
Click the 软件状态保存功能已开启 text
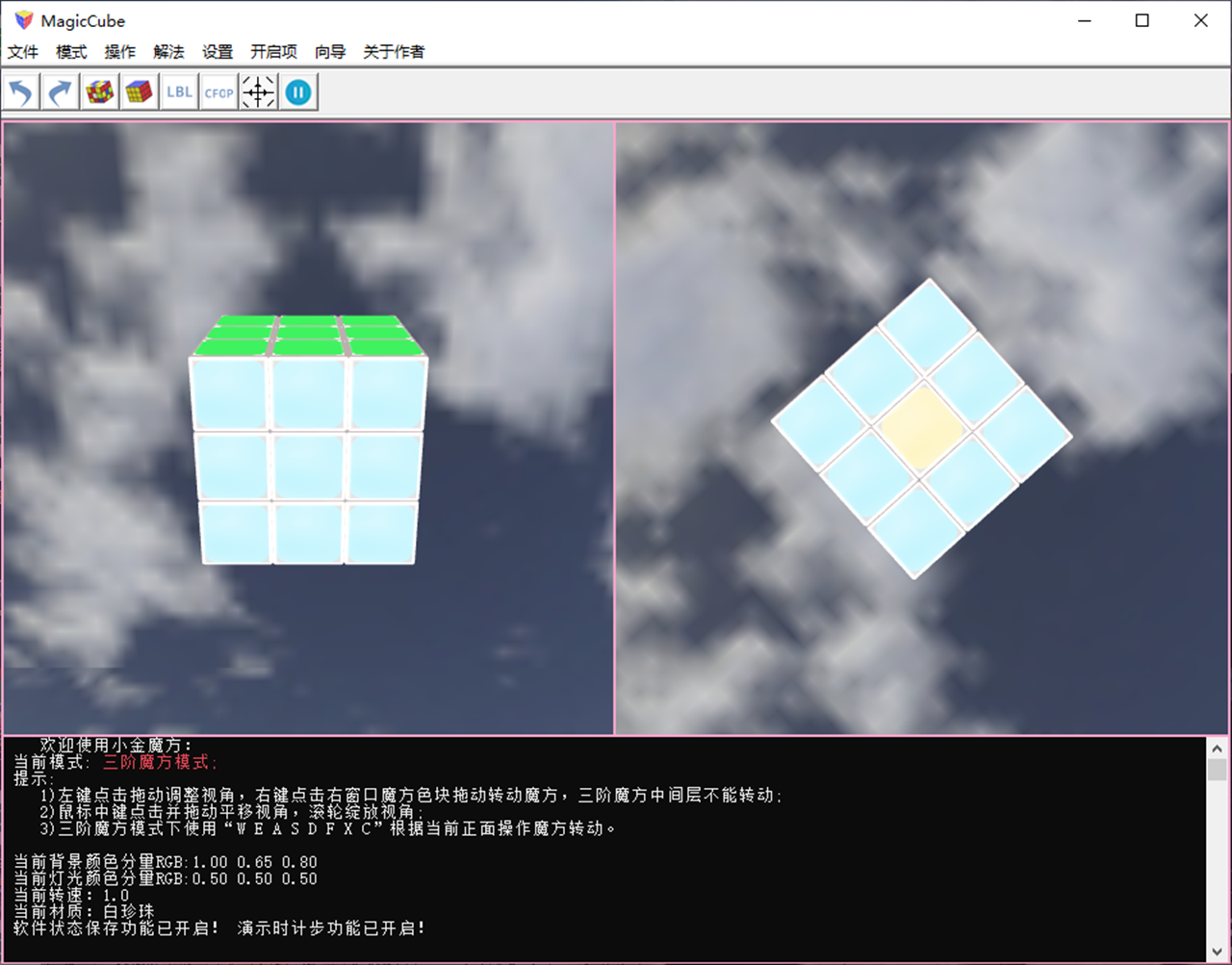click(116, 928)
